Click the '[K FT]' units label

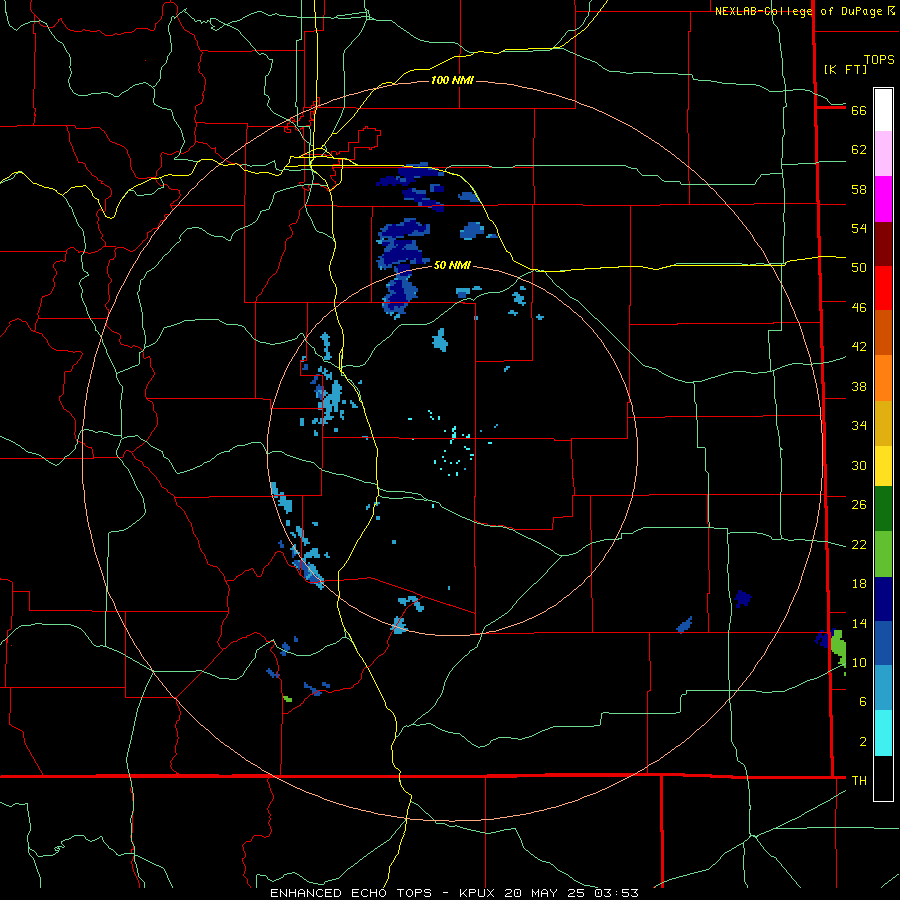coord(845,69)
